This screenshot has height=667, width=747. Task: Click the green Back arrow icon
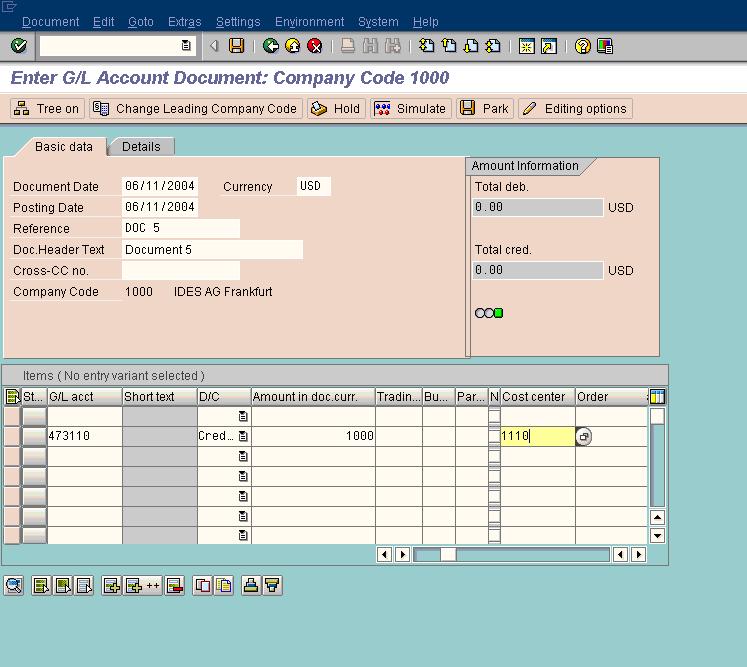click(271, 46)
